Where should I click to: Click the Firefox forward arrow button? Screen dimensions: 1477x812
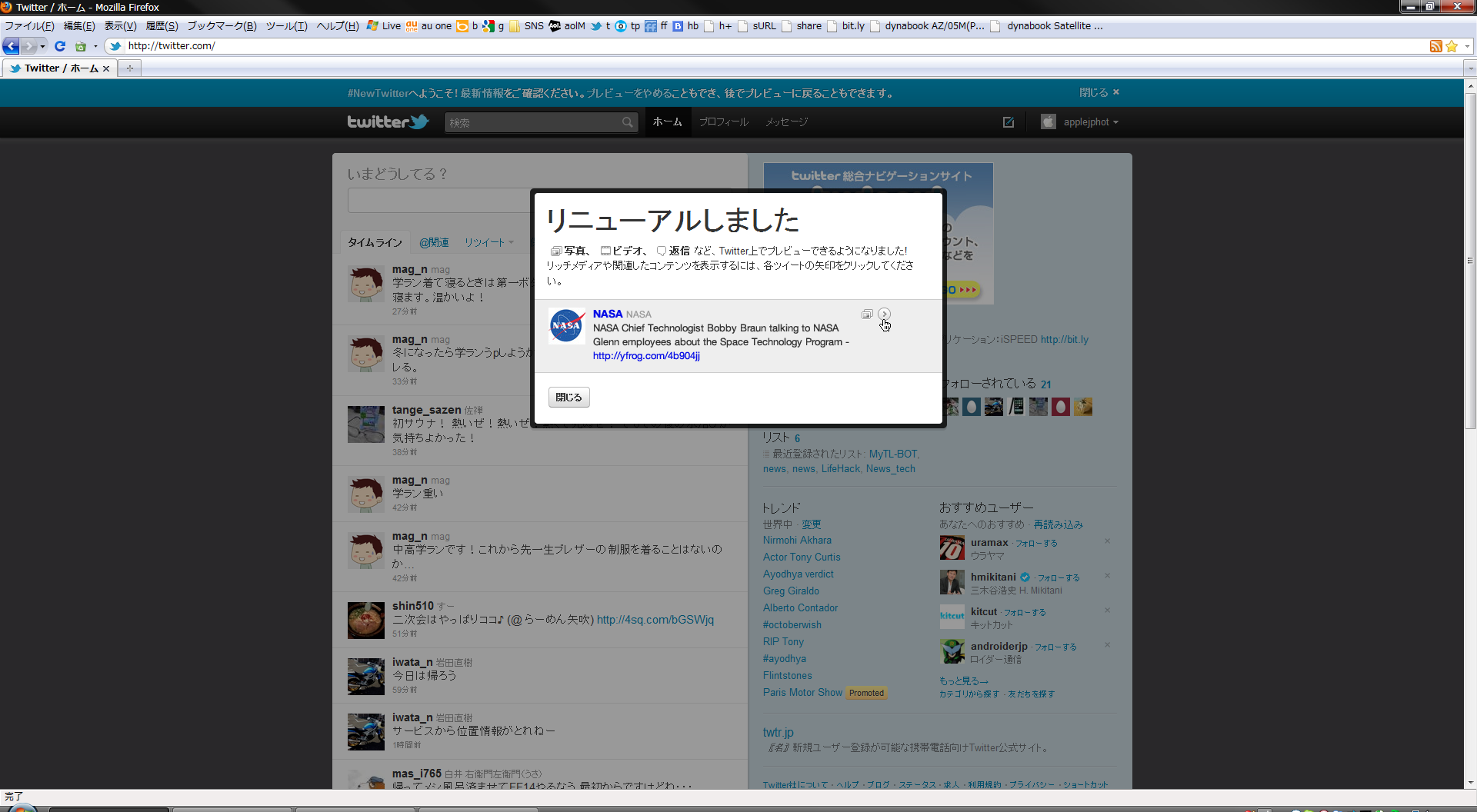pyautogui.click(x=28, y=46)
